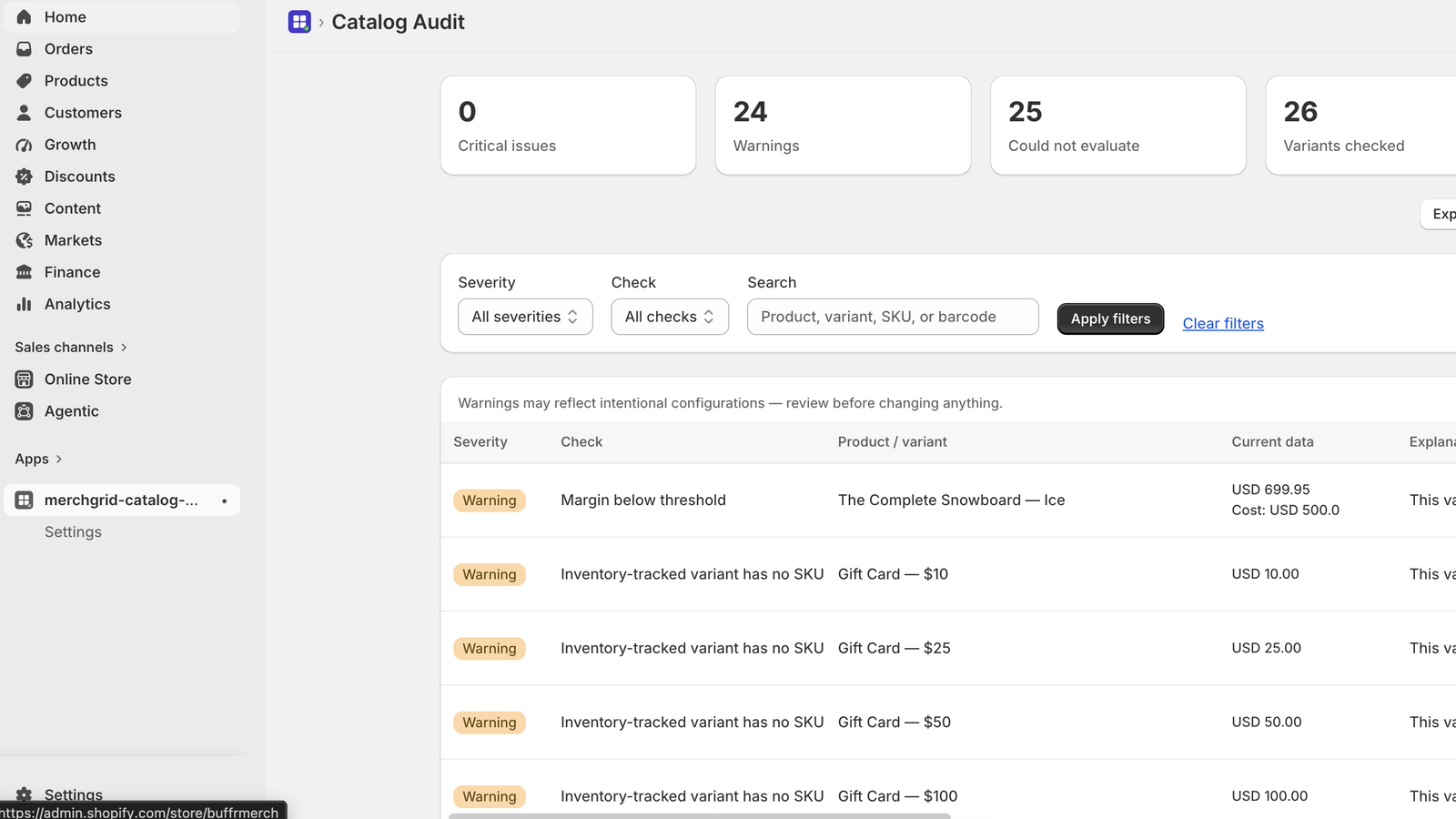Viewport: 1456px width, 819px height.
Task: Open the Customers page
Action: click(122, 113)
